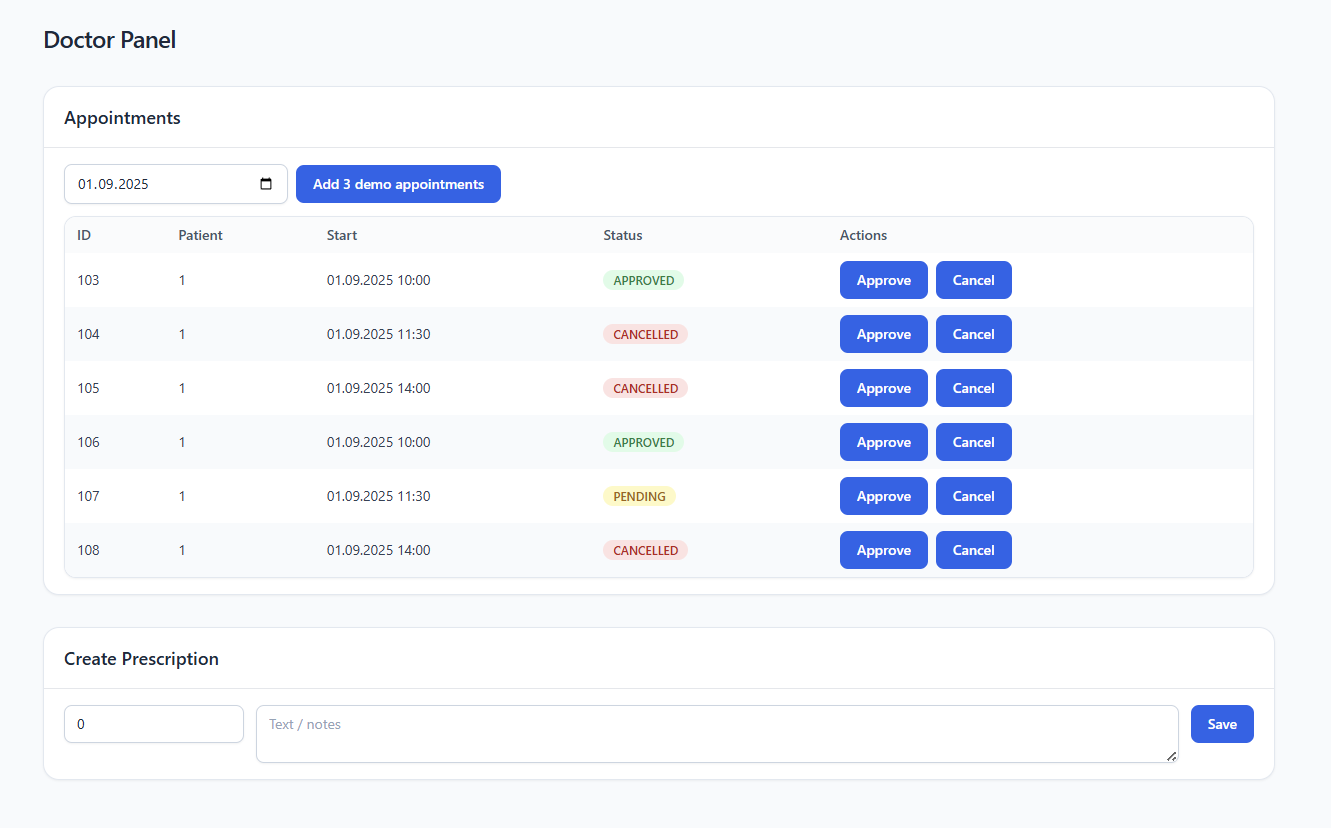Click the start time of appointment 103
1331x828 pixels.
tap(379, 280)
